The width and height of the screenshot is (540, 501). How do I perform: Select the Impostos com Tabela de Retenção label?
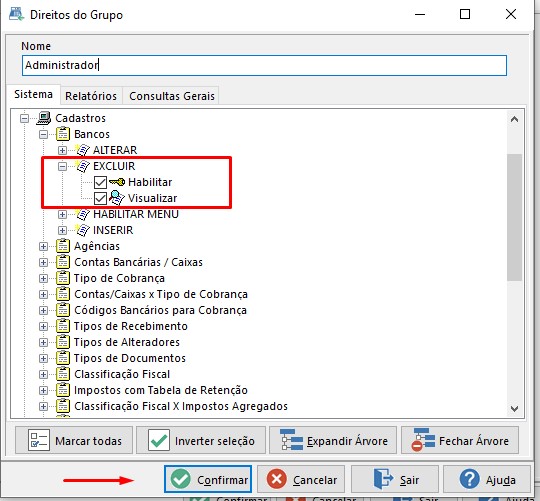(x=161, y=390)
